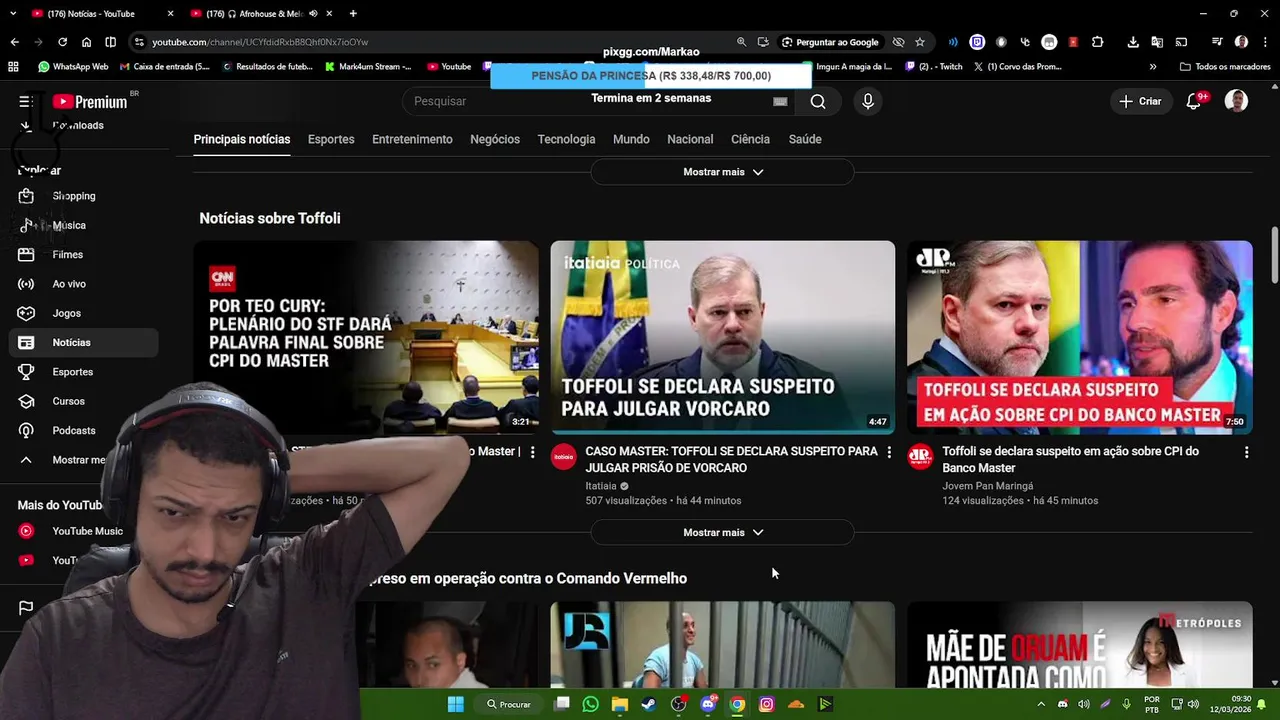Open the Chrome tab search dropdown
1280x720 pixels.
point(14,14)
